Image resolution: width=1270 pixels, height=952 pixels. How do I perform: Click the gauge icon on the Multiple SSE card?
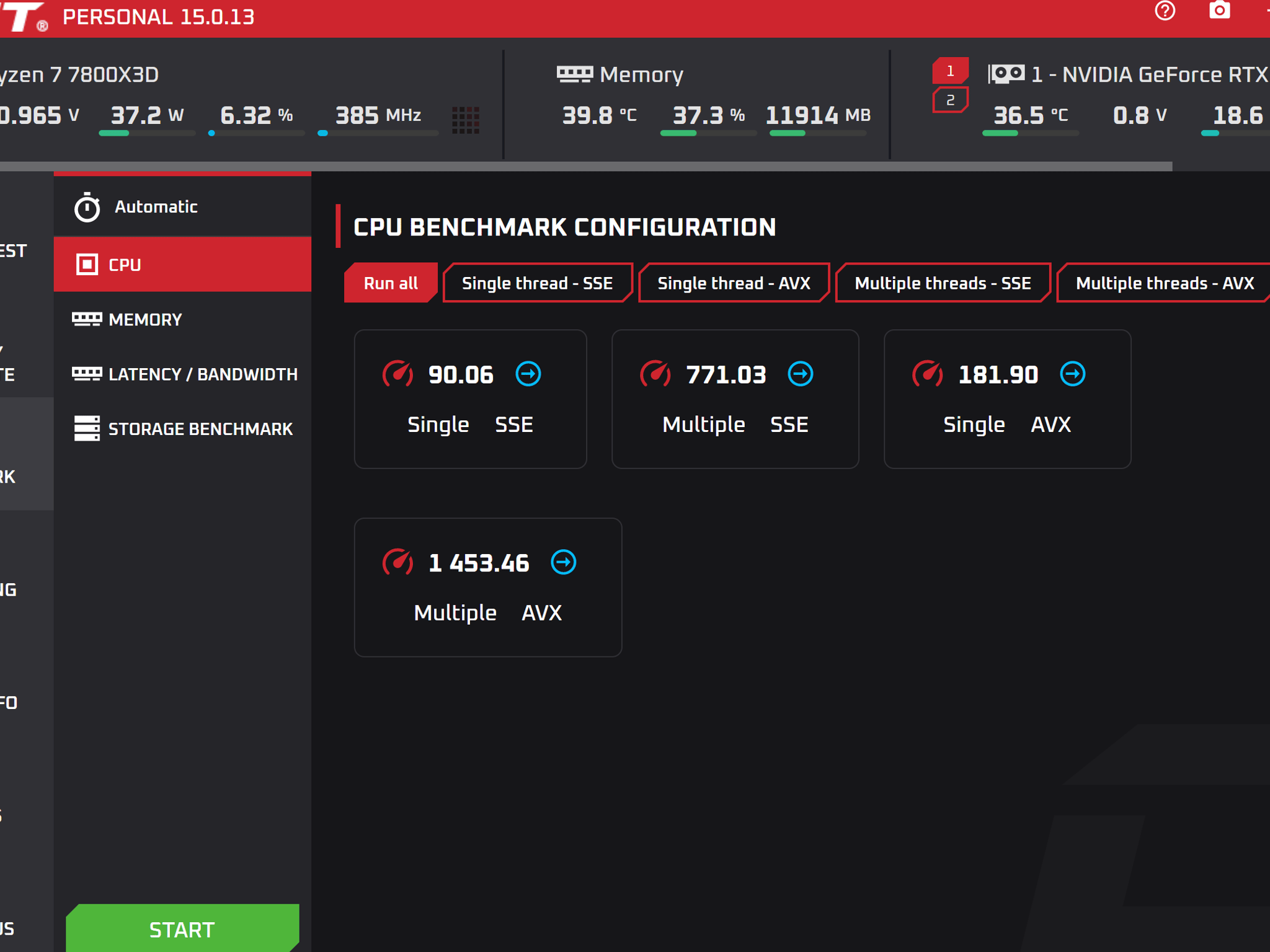point(655,374)
